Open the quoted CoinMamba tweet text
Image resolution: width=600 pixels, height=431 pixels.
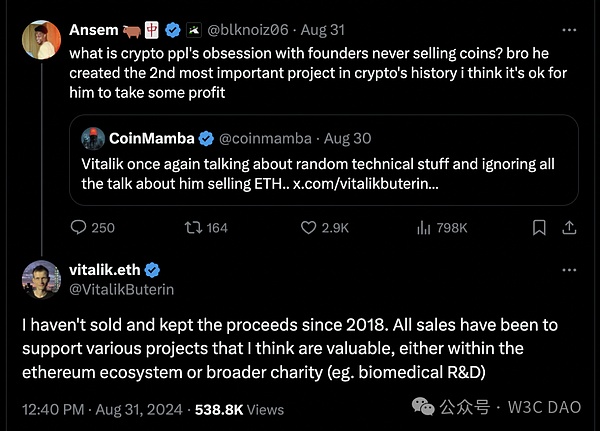[300, 171]
